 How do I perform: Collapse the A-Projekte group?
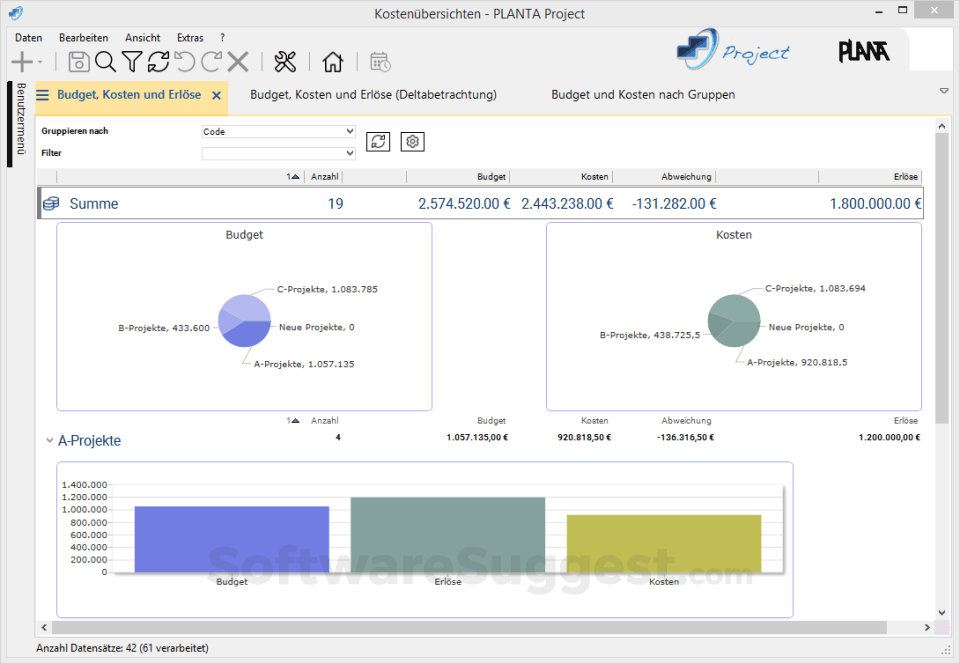pyautogui.click(x=50, y=441)
